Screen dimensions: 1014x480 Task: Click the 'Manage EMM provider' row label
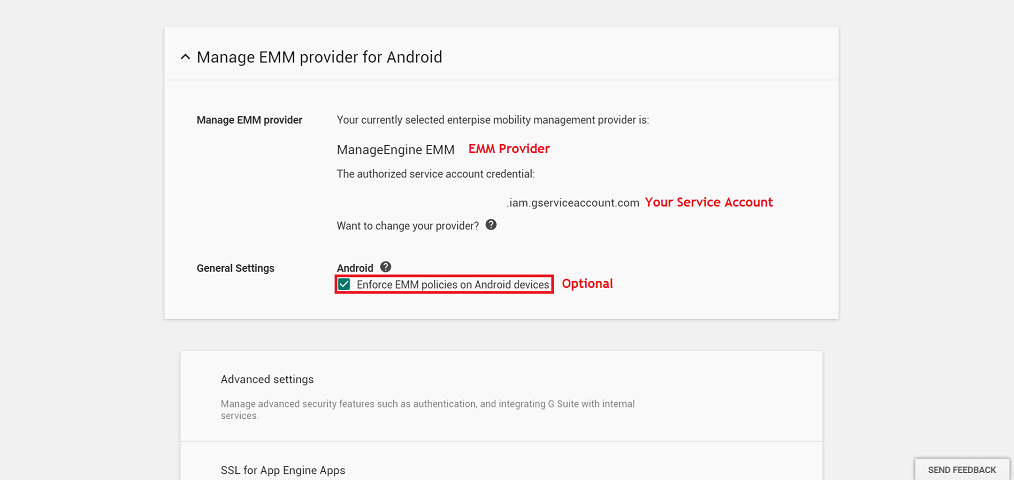click(x=249, y=120)
